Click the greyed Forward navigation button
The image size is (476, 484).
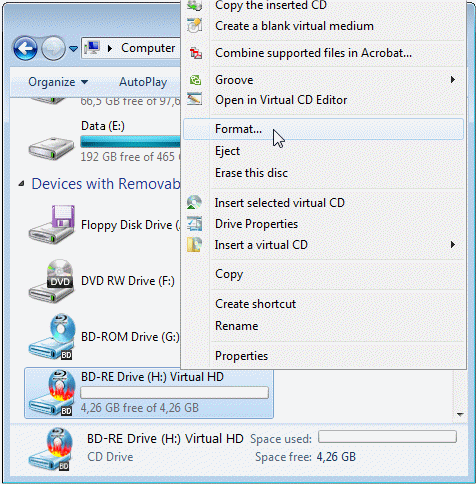[53, 49]
